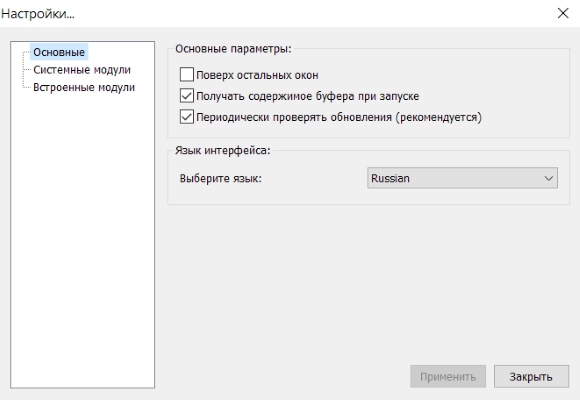Select the Основные settings category

(x=59, y=52)
